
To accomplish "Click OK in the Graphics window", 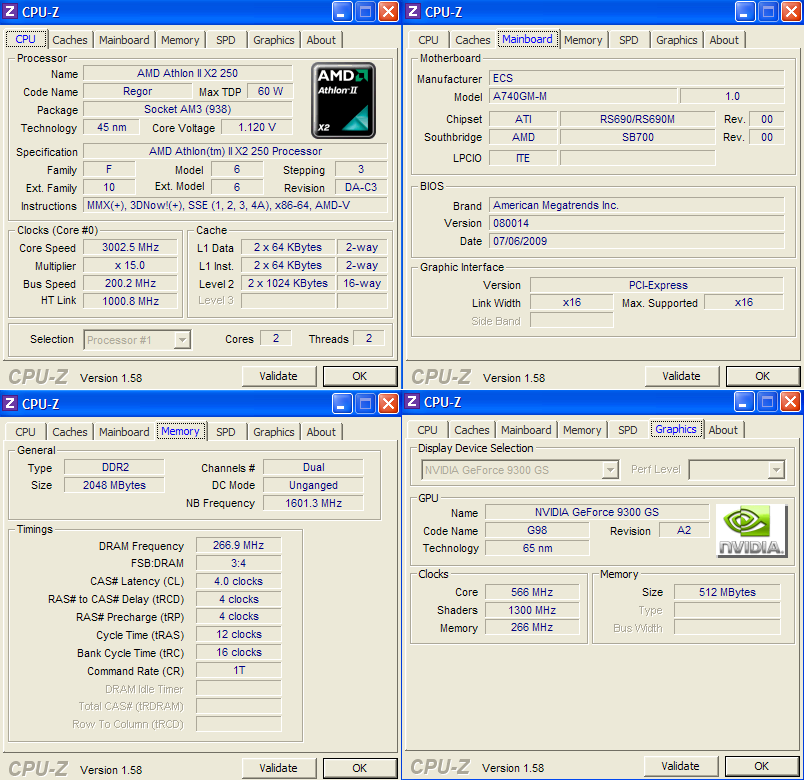I will click(762, 766).
